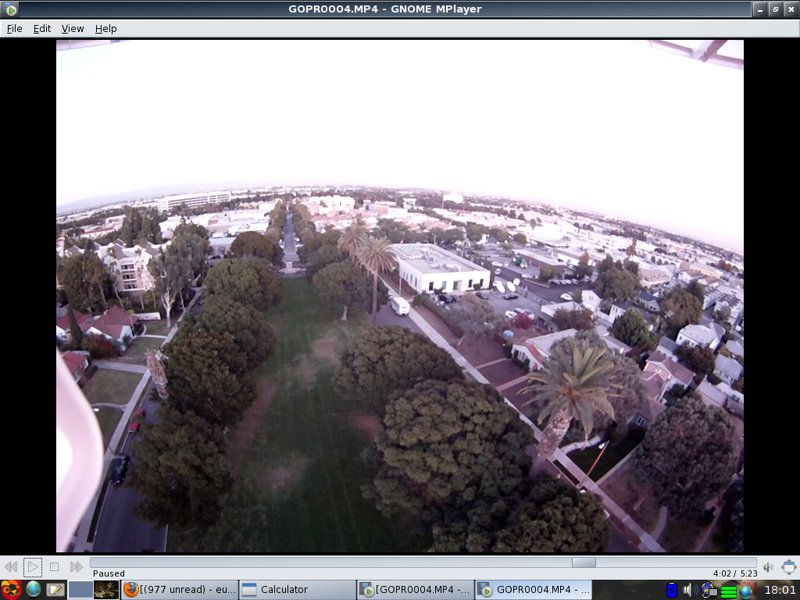Open the window menu in the title bar
Screen dimensions: 800x600
click(x=10, y=9)
